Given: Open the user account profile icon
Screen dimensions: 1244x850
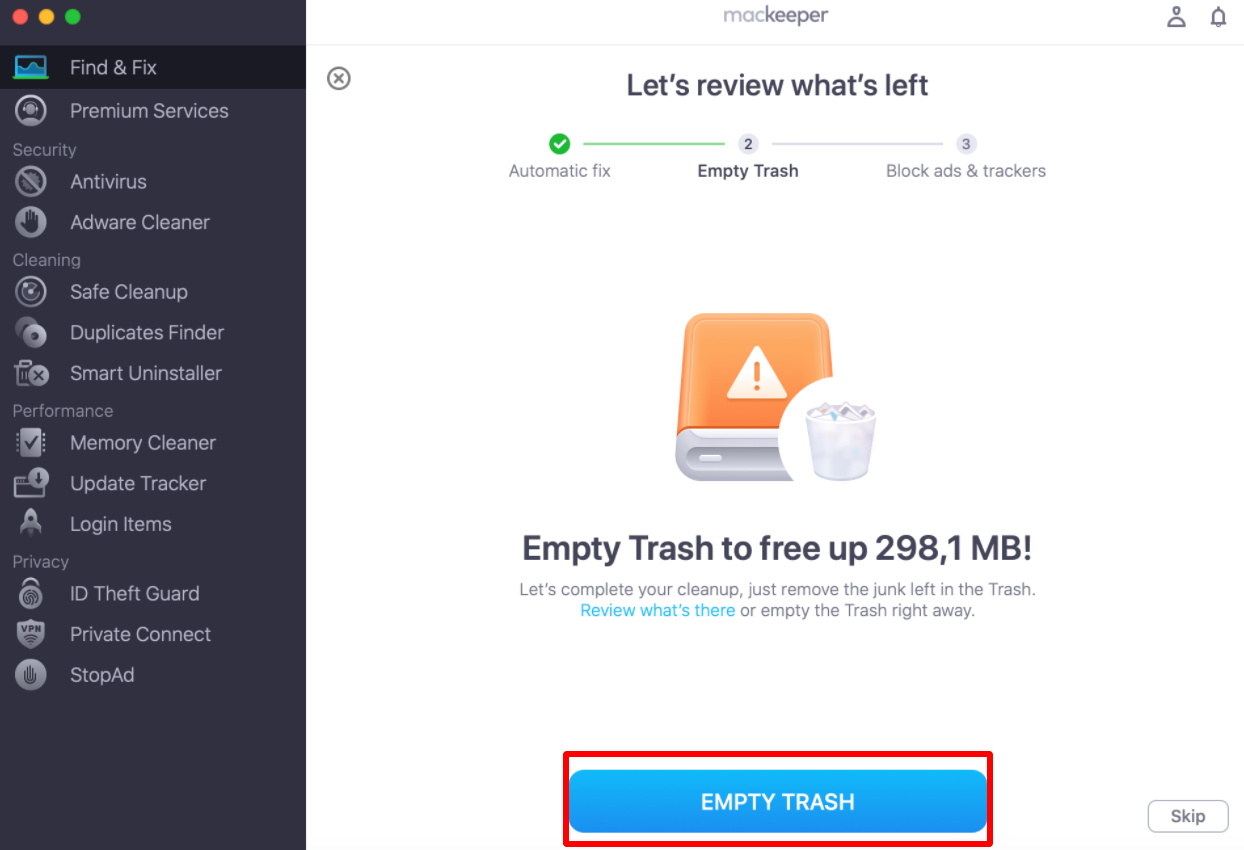Looking at the screenshot, I should (x=1177, y=17).
